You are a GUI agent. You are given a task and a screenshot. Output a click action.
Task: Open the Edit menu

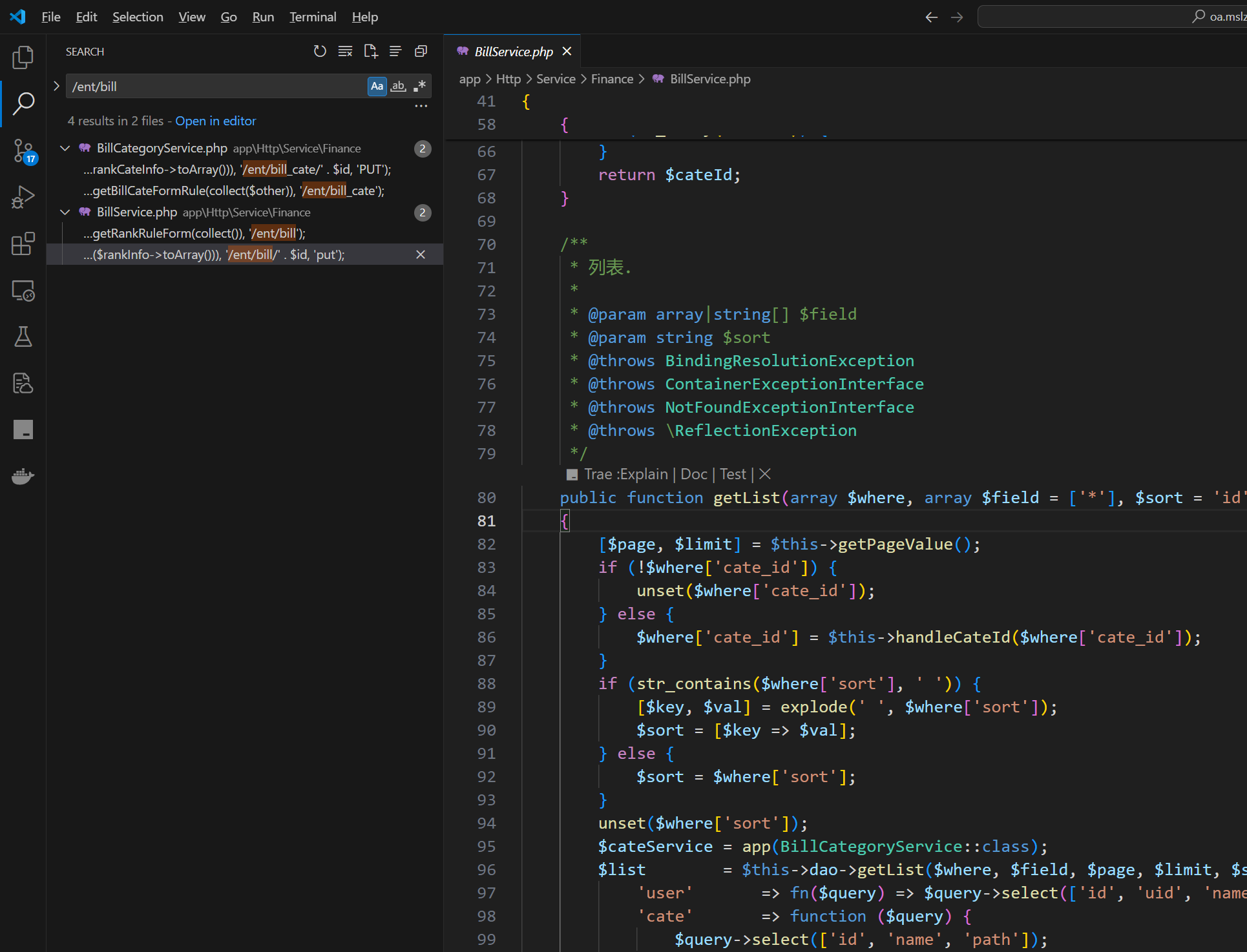(x=87, y=17)
